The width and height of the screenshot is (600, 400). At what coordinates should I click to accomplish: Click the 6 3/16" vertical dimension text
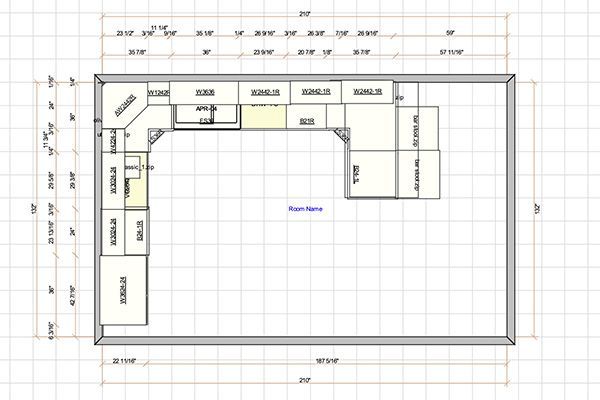[x=52, y=331]
